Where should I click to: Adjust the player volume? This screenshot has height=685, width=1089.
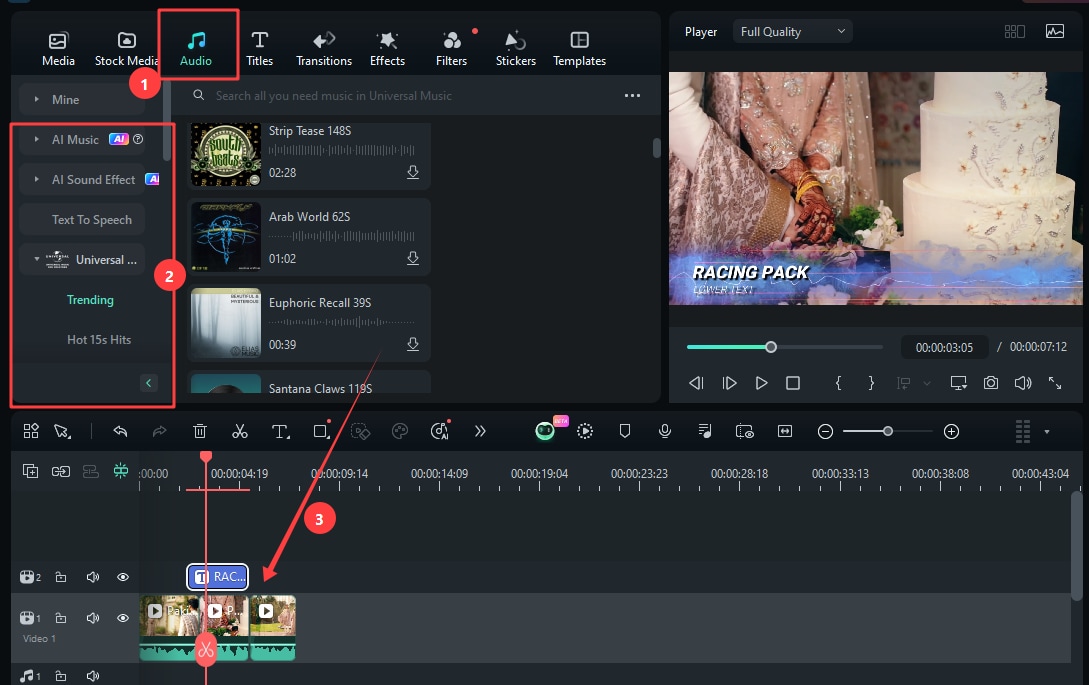click(x=1023, y=383)
